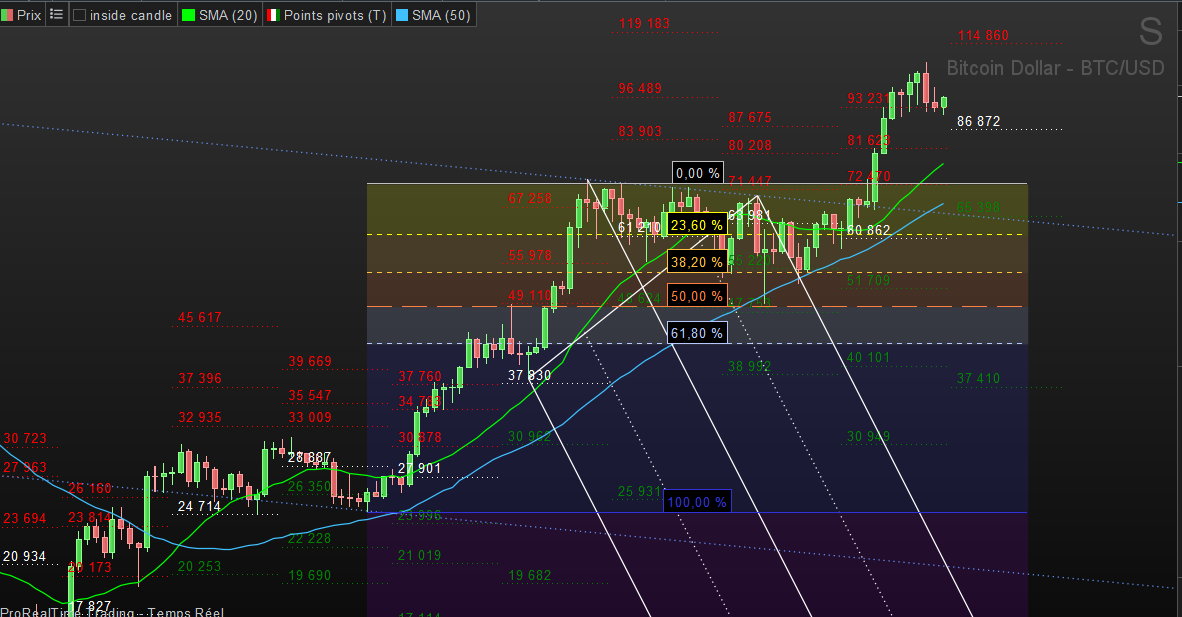Select the 100,00 % Fibonacci level label
Viewport: 1182px width, 617px height.
(x=697, y=502)
